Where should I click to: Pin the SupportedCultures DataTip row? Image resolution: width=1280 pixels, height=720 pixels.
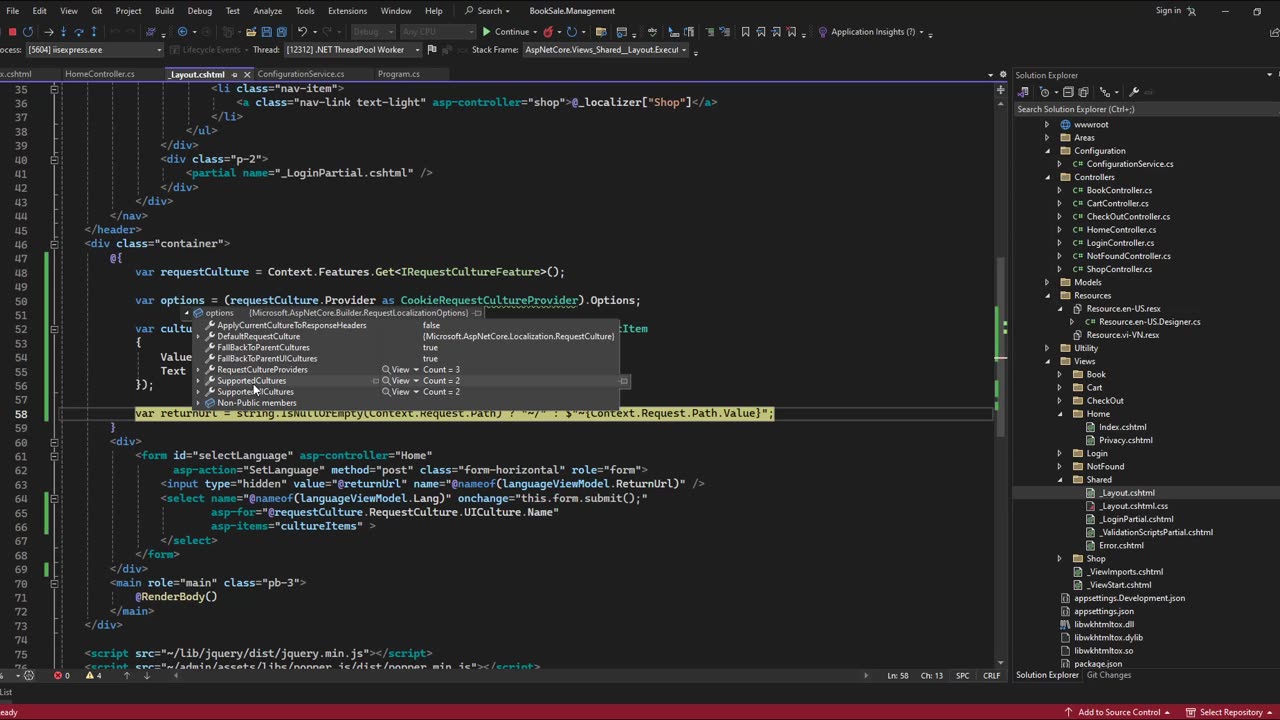click(x=623, y=381)
